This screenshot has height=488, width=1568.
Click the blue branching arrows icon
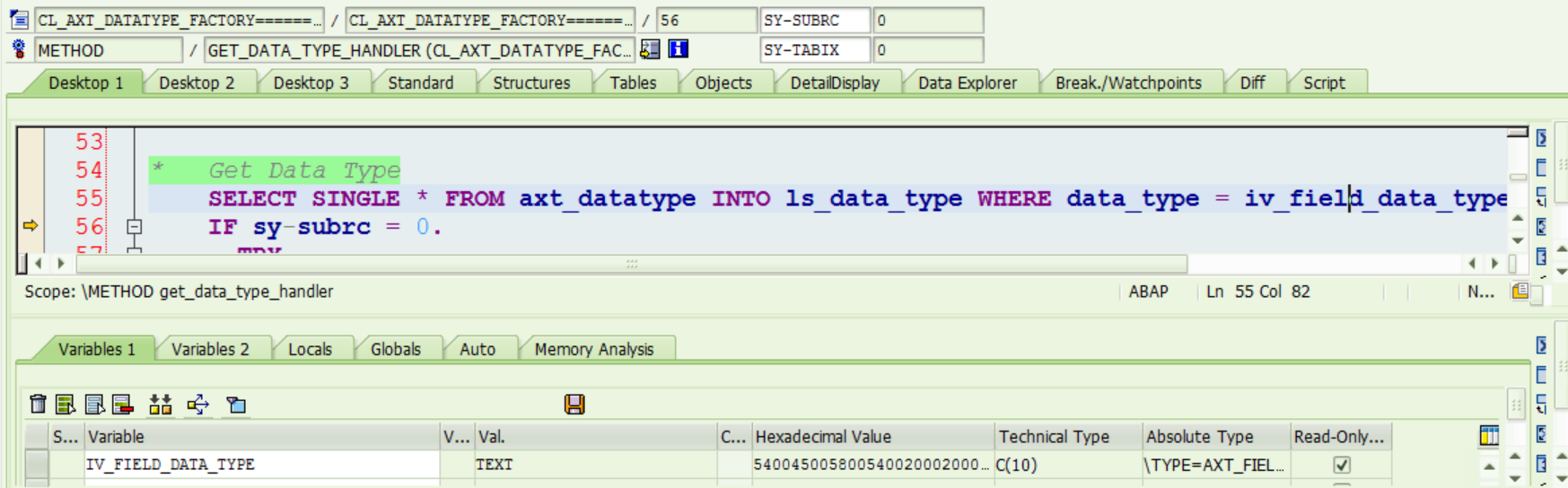coord(198,405)
